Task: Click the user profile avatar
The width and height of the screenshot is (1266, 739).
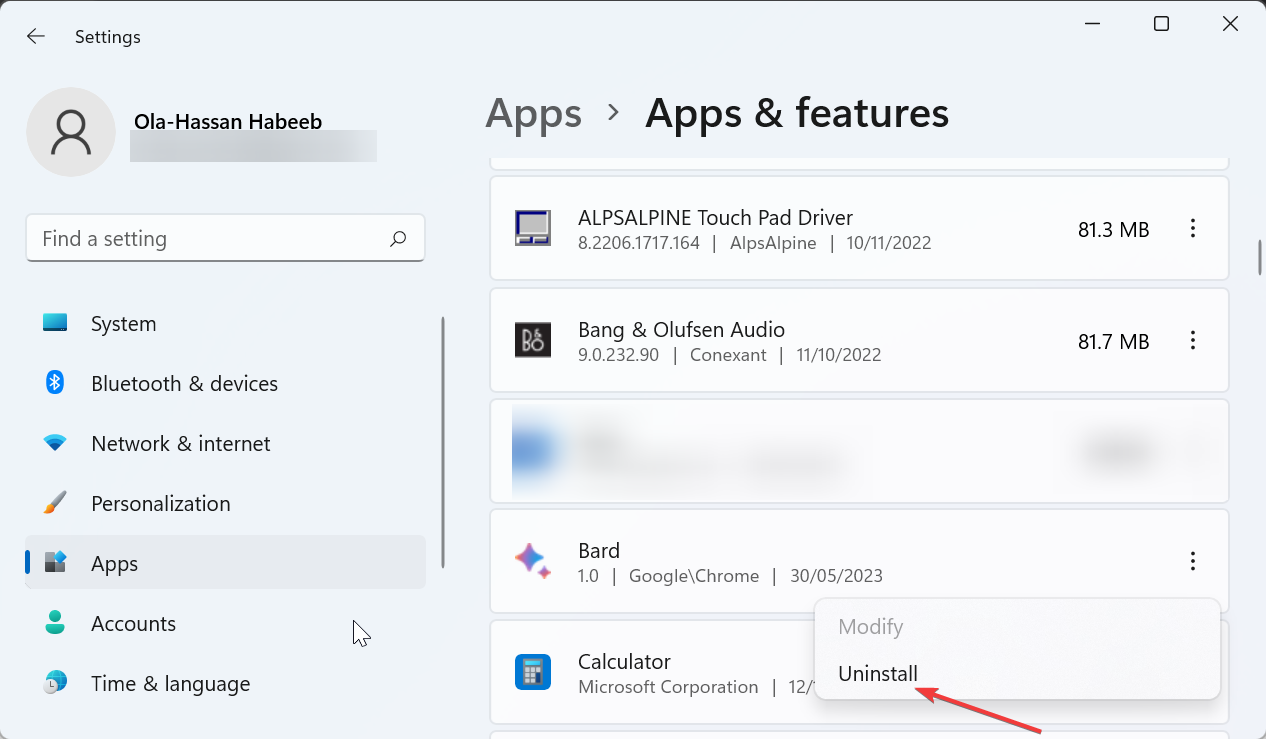Action: click(x=71, y=132)
